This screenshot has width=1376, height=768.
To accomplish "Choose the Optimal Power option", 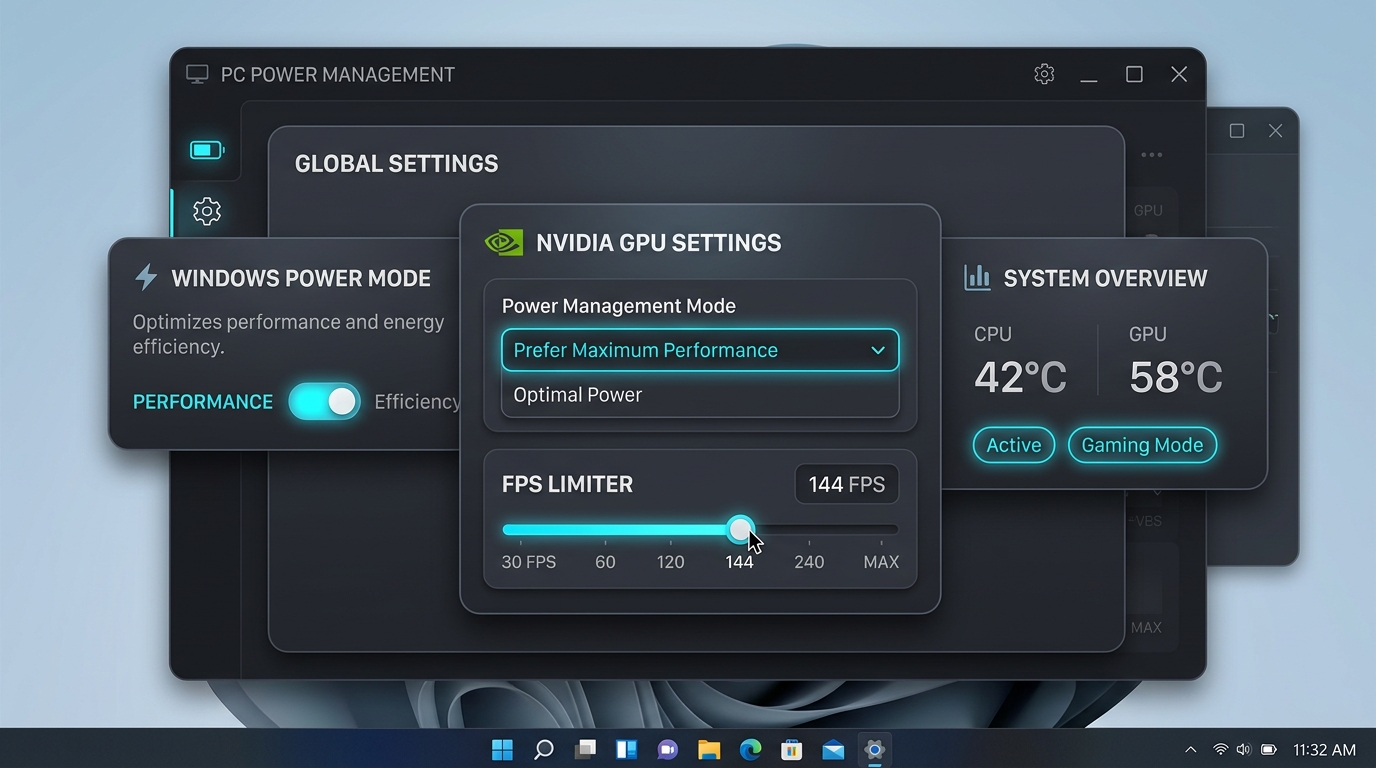I will point(700,394).
